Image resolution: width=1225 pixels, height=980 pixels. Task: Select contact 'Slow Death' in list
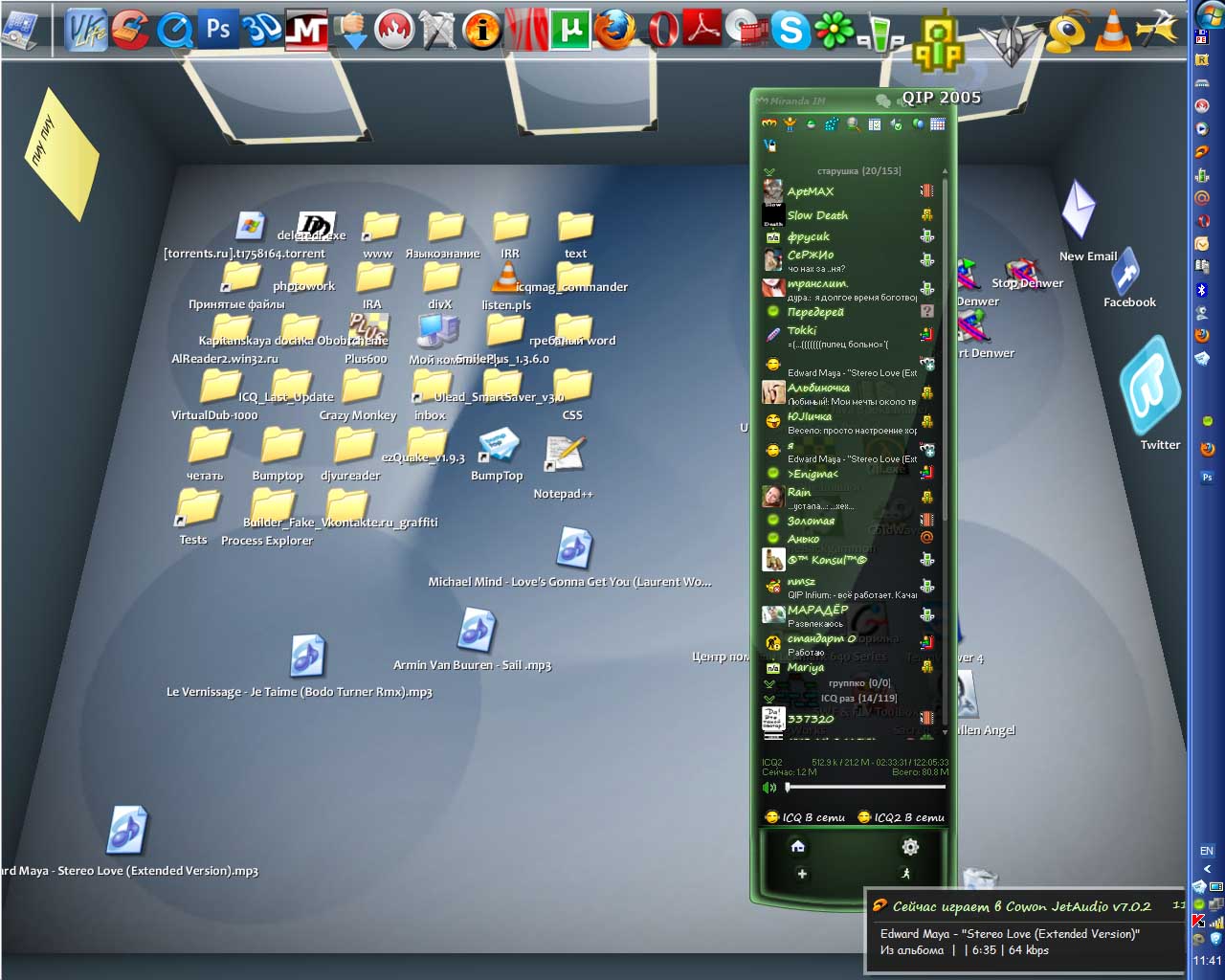(x=817, y=215)
